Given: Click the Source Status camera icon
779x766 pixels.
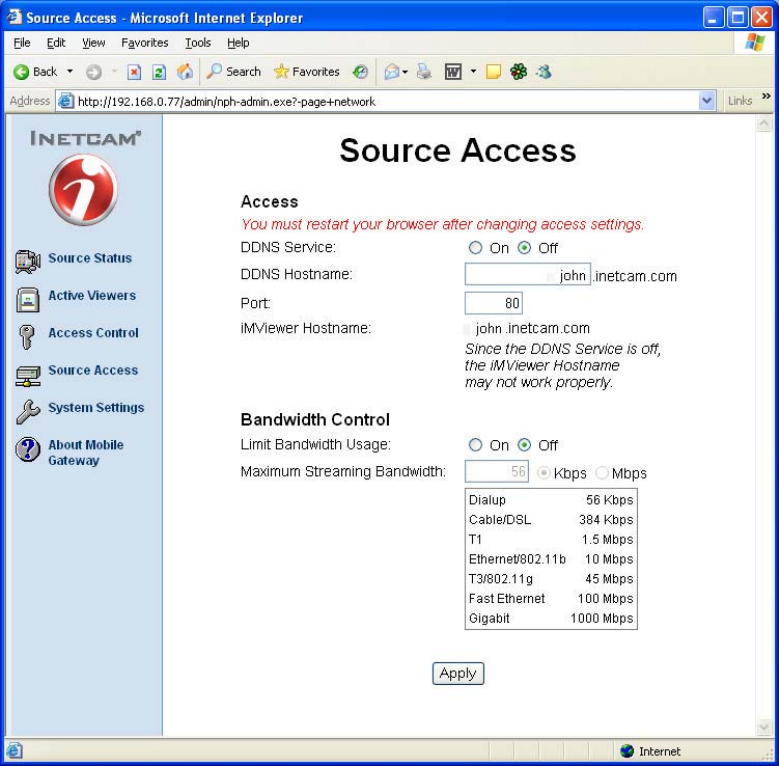Looking at the screenshot, I should (x=27, y=261).
